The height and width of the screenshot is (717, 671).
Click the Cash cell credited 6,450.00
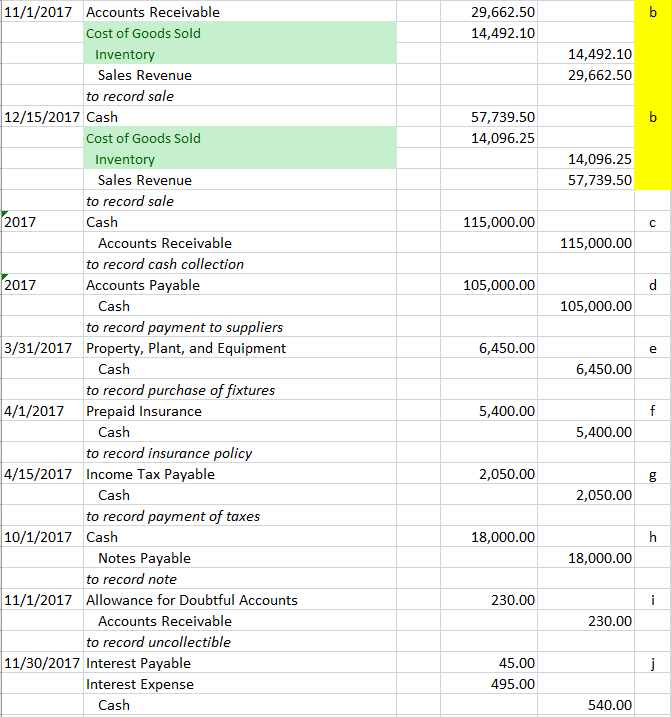240,369
